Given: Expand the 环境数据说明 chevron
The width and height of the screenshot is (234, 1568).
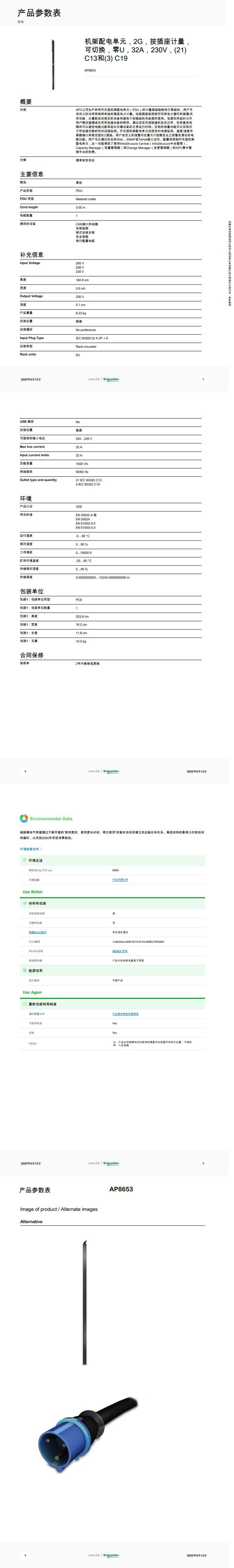Looking at the screenshot, I should pyautogui.click(x=41, y=849).
